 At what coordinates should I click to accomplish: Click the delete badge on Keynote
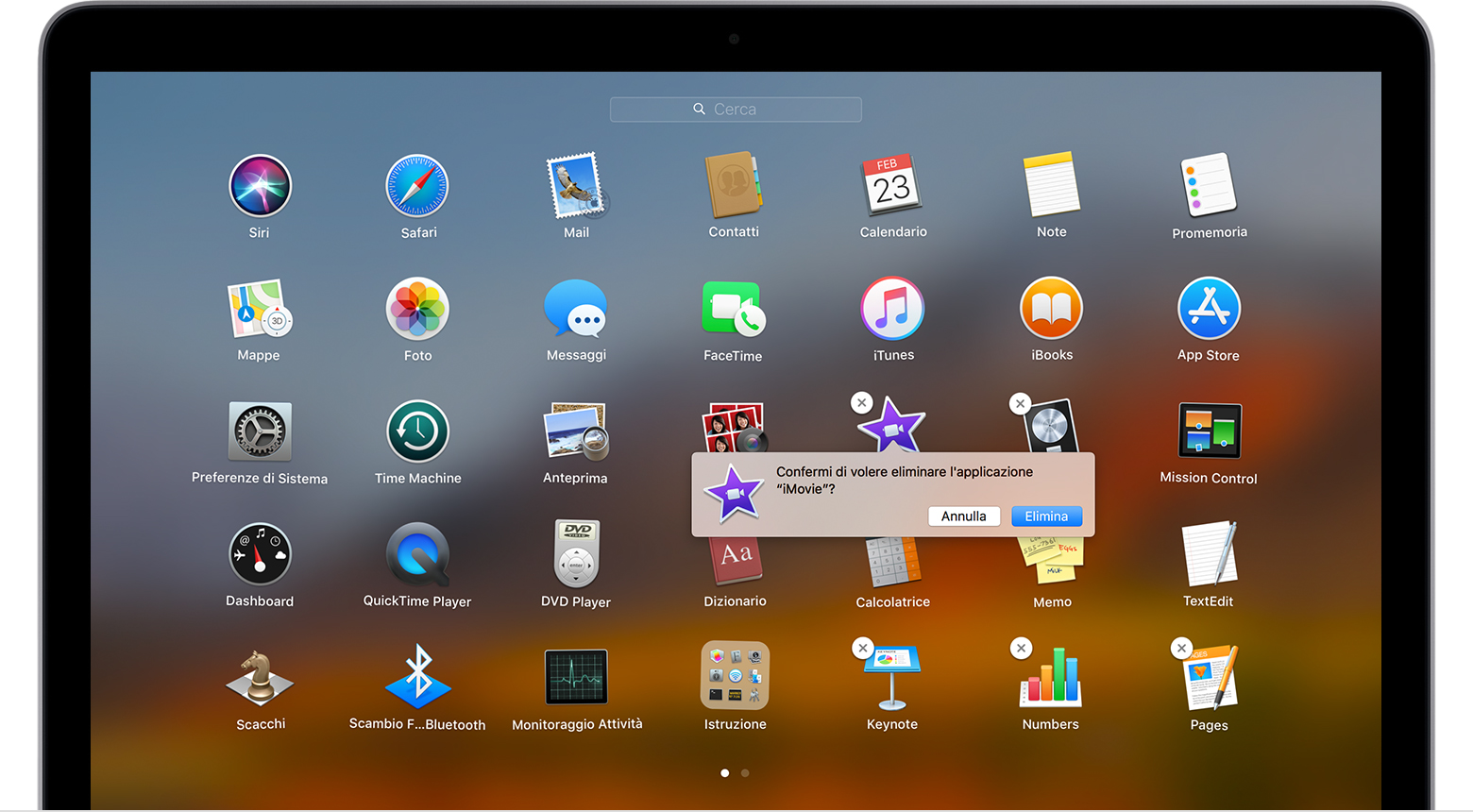pos(862,648)
